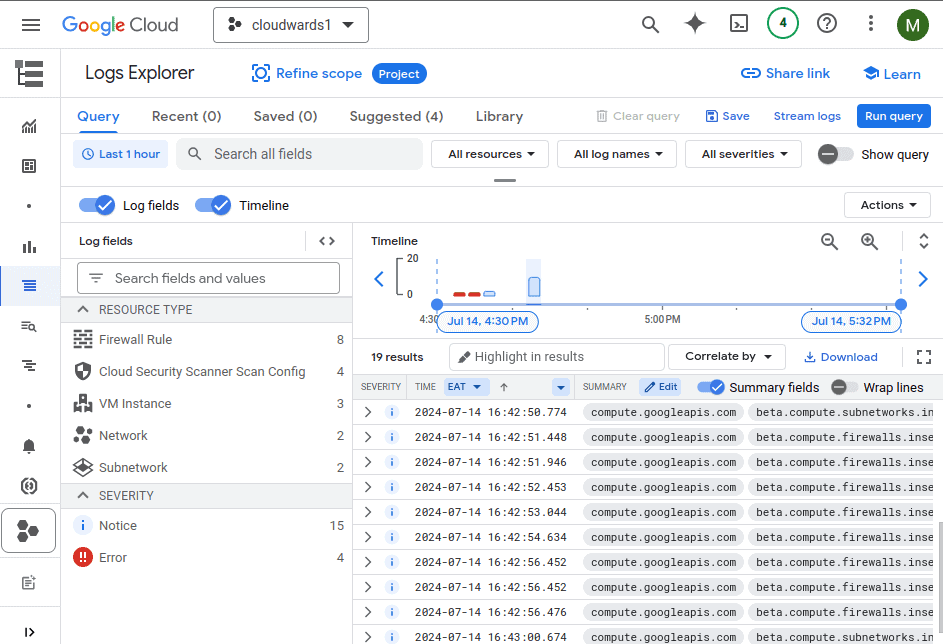This screenshot has height=644, width=943.
Task: Sort time ascending with the up arrow
Action: (504, 387)
